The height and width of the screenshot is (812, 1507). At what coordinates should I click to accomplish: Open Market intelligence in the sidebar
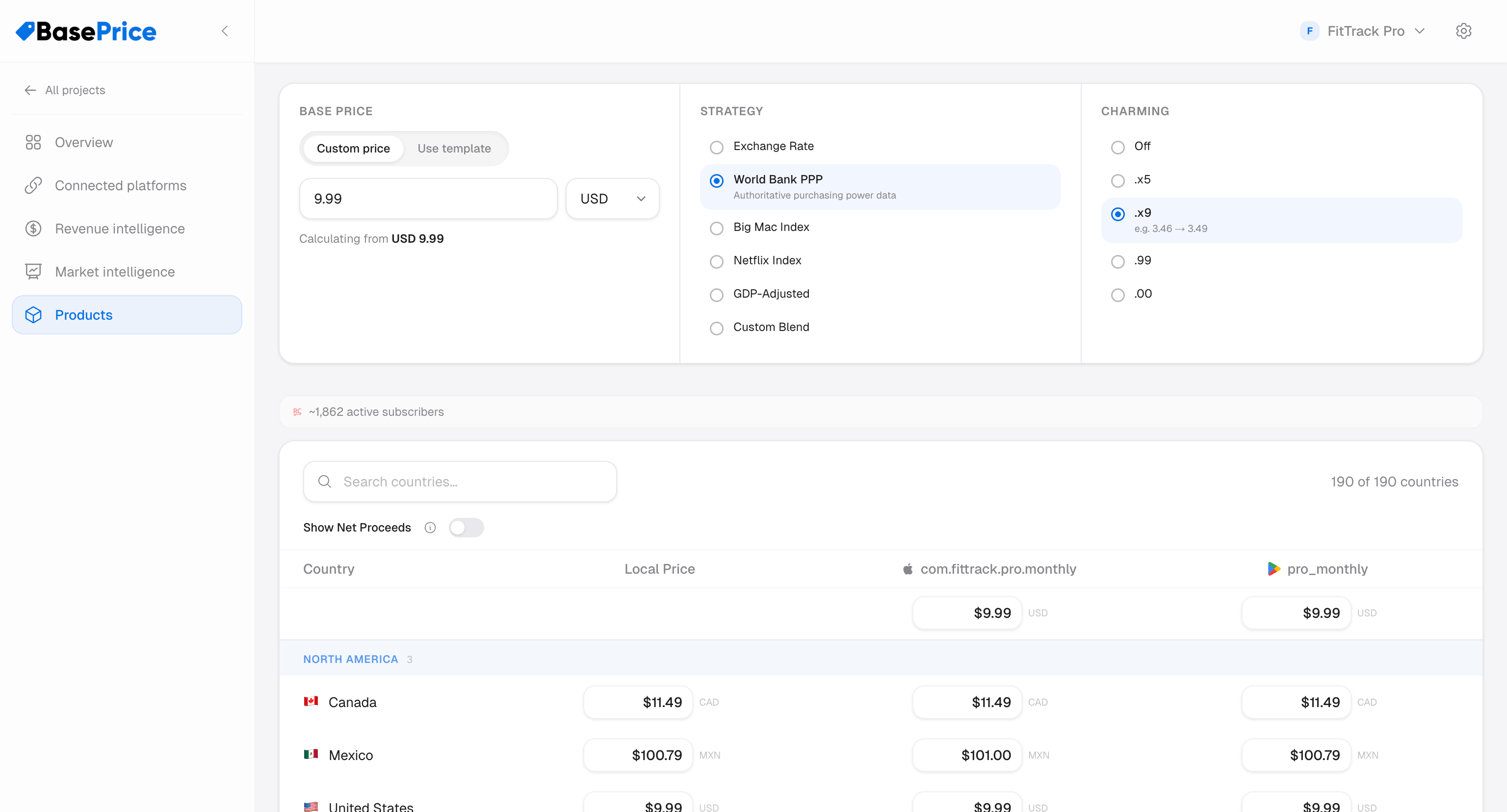127,272
